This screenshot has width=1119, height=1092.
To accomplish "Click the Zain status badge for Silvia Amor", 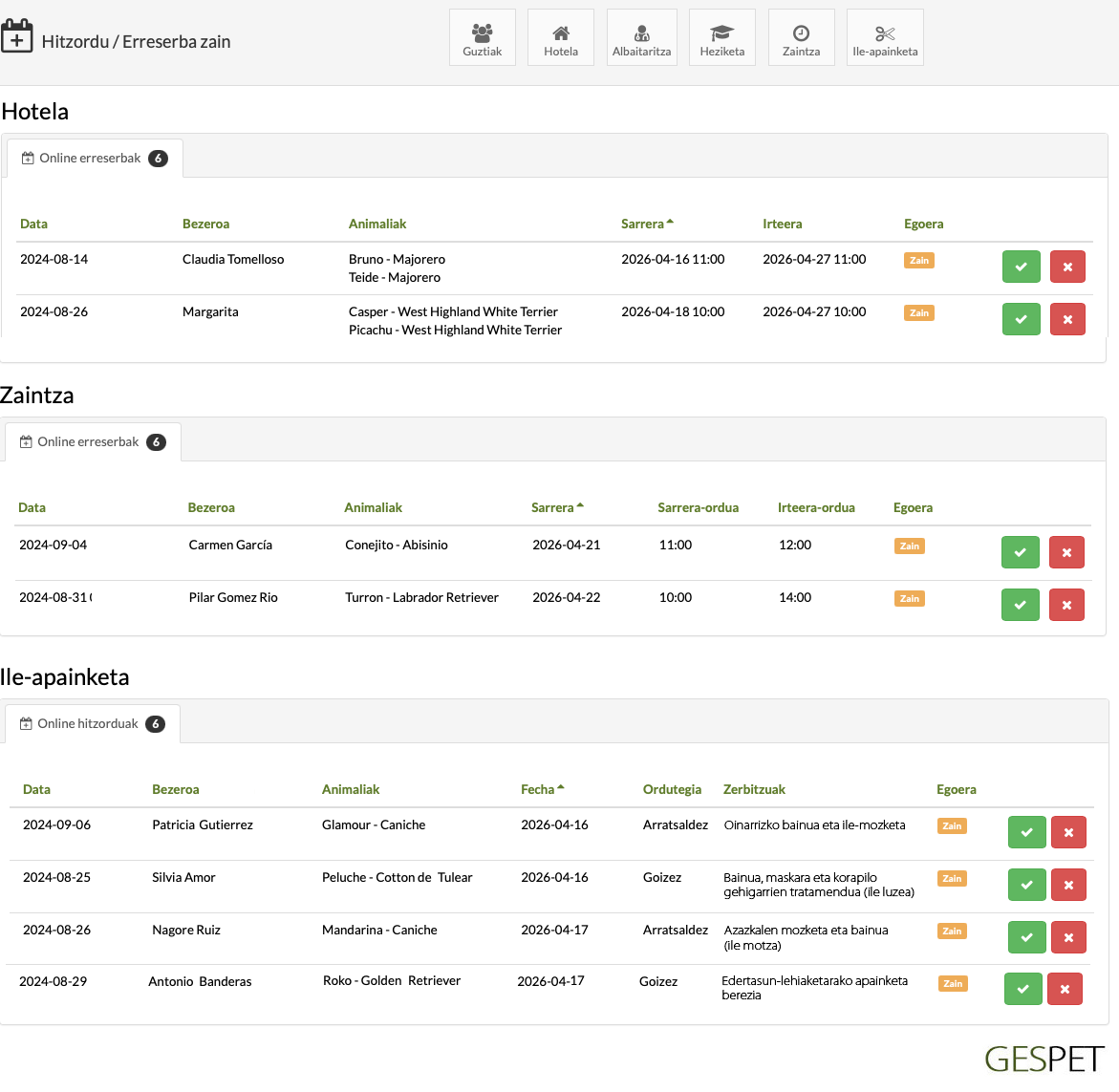I will tap(952, 879).
